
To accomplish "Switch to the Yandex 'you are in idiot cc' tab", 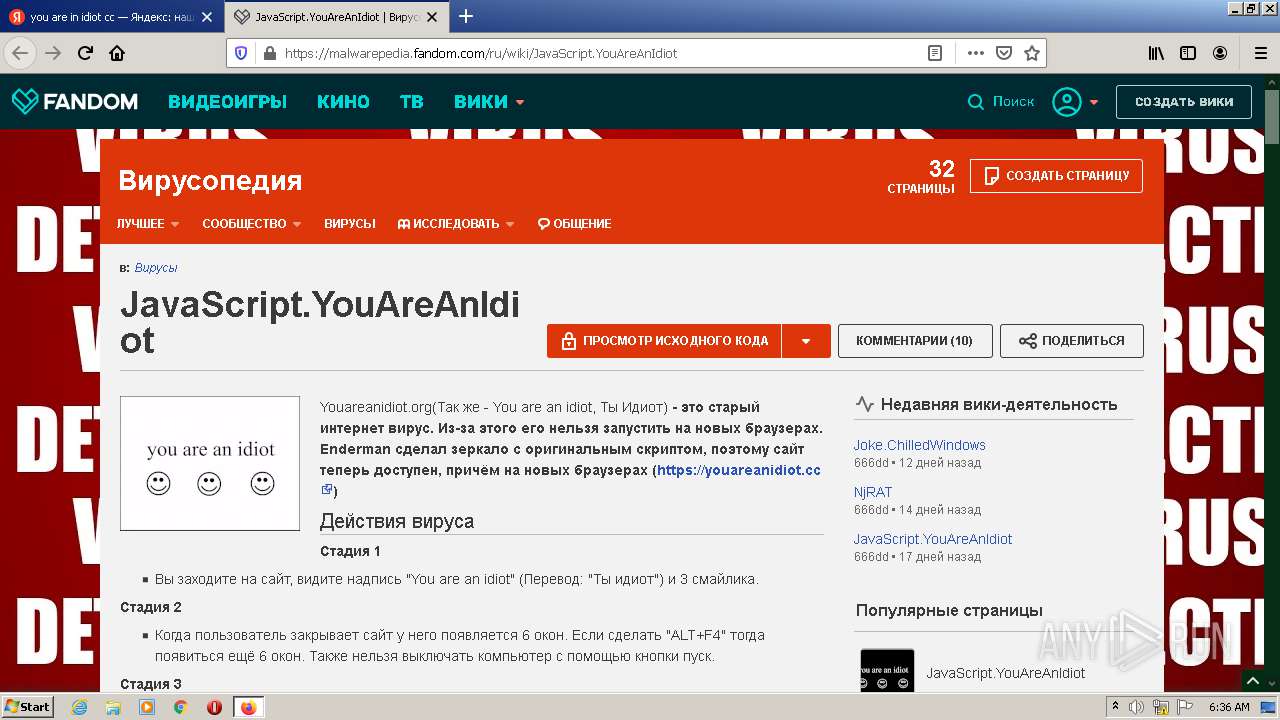I will tap(113, 17).
